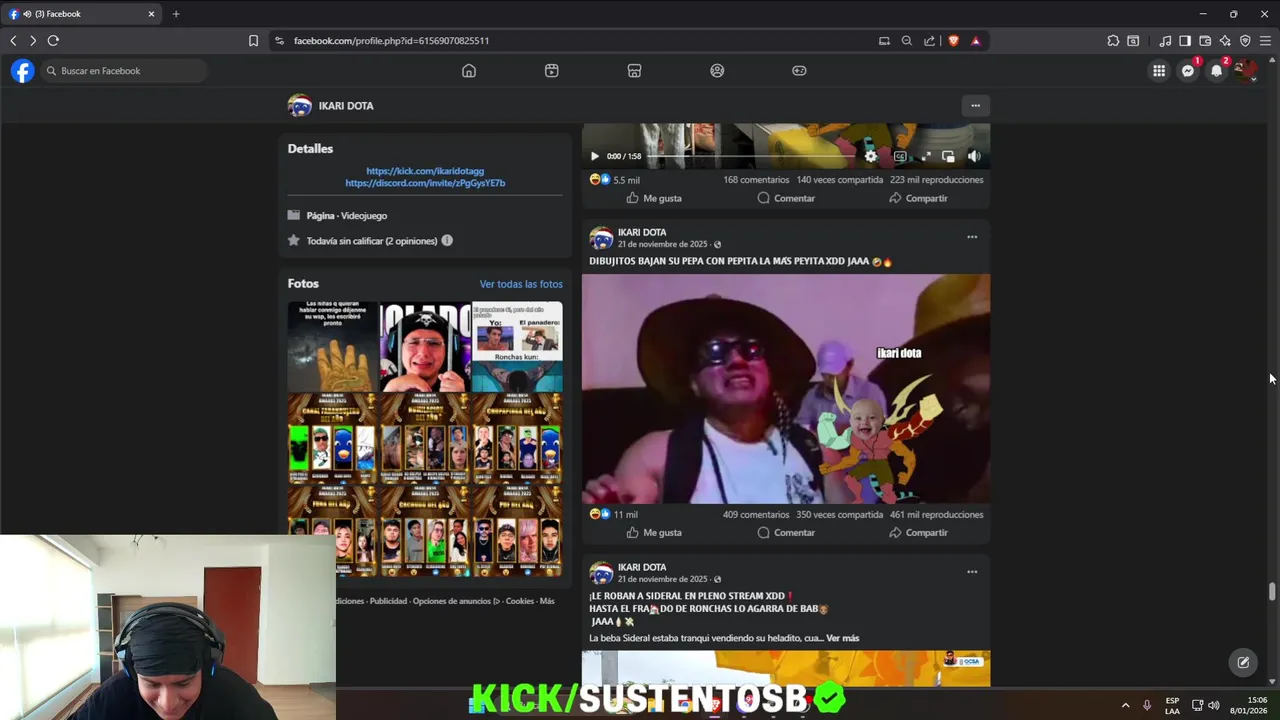The height and width of the screenshot is (720, 1280).
Task: Open options menu for LE ROBAN A SIDERAL post
Action: pos(972,572)
